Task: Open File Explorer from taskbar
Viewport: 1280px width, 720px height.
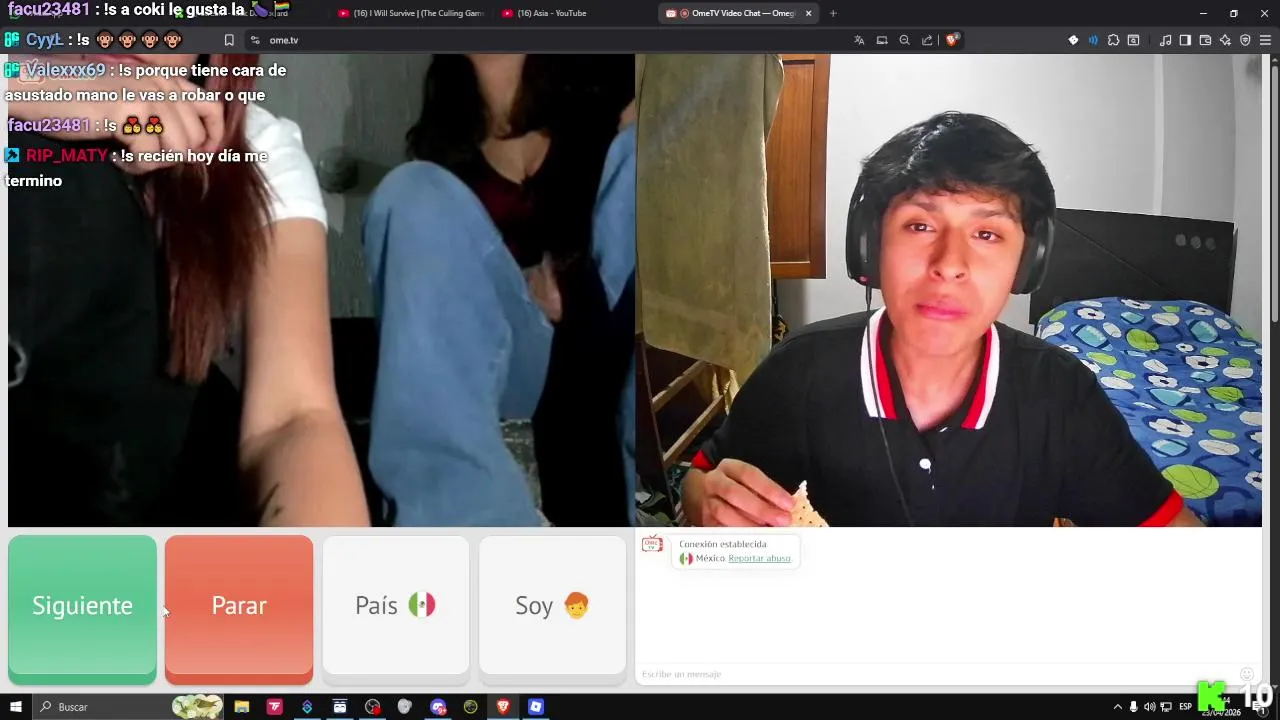Action: (242, 707)
